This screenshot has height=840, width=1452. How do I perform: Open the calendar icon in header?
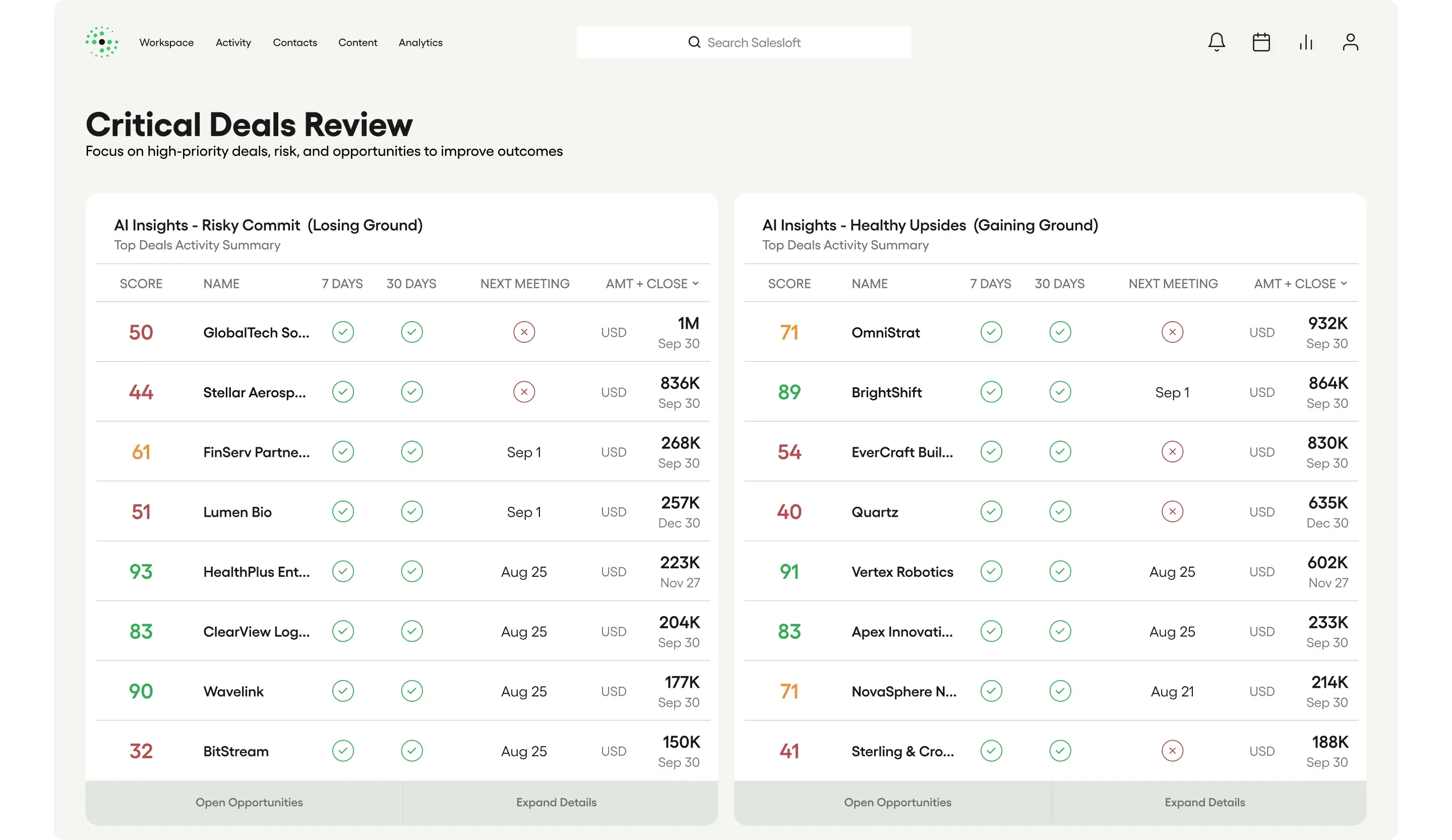coord(1261,42)
